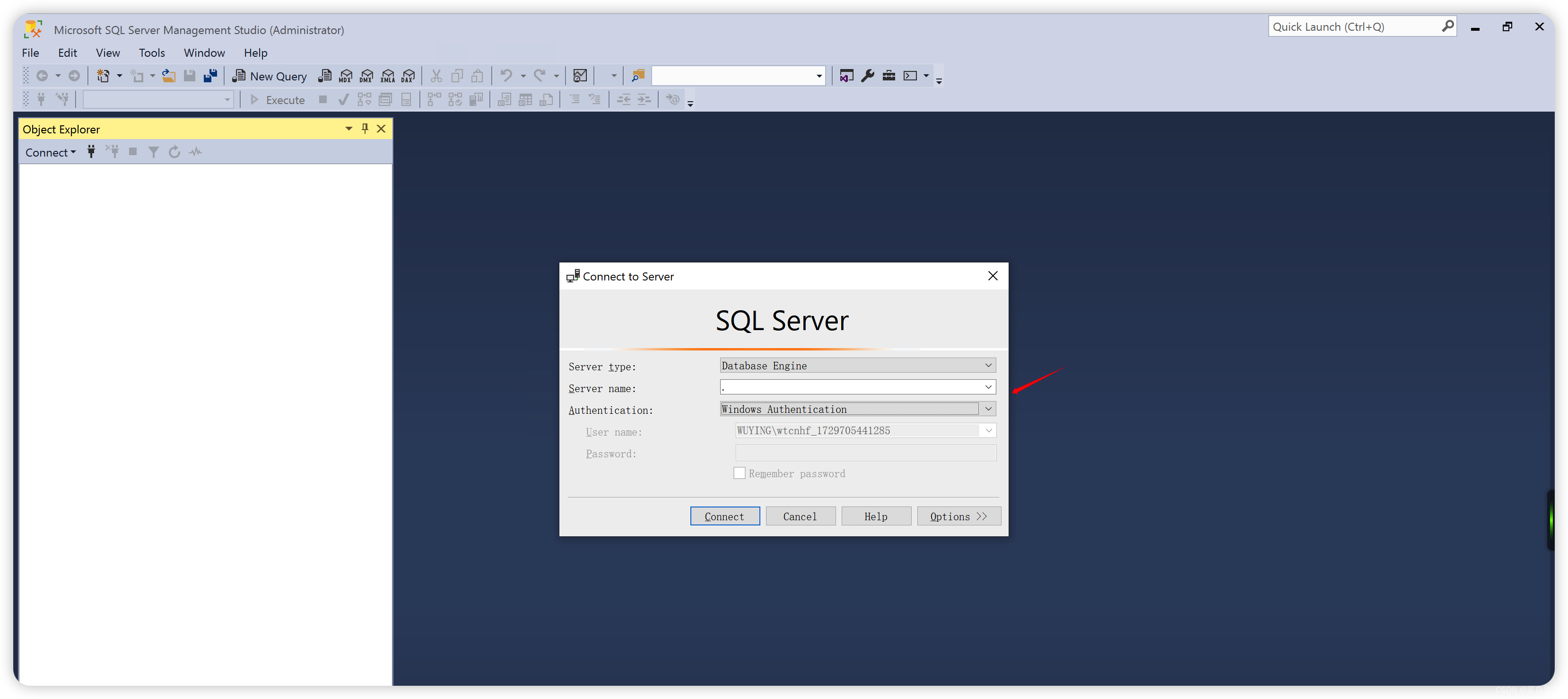Open the Object Explorer filter settings
The image size is (1568, 699).
pos(153,152)
